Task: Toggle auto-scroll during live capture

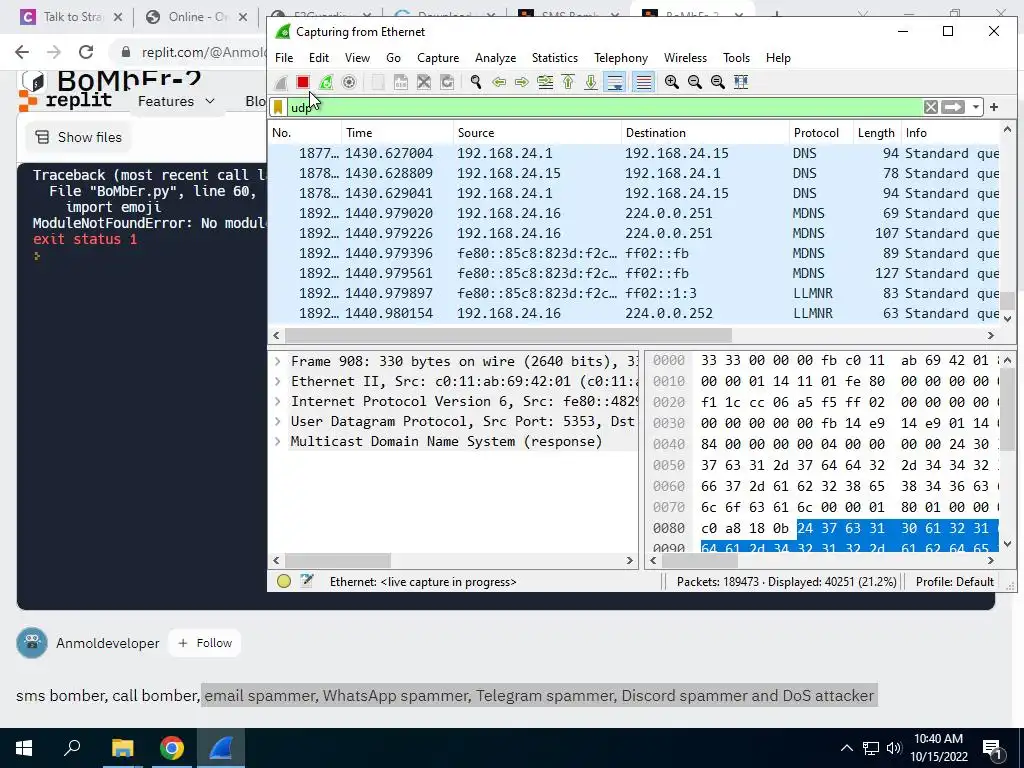Action: (x=615, y=82)
